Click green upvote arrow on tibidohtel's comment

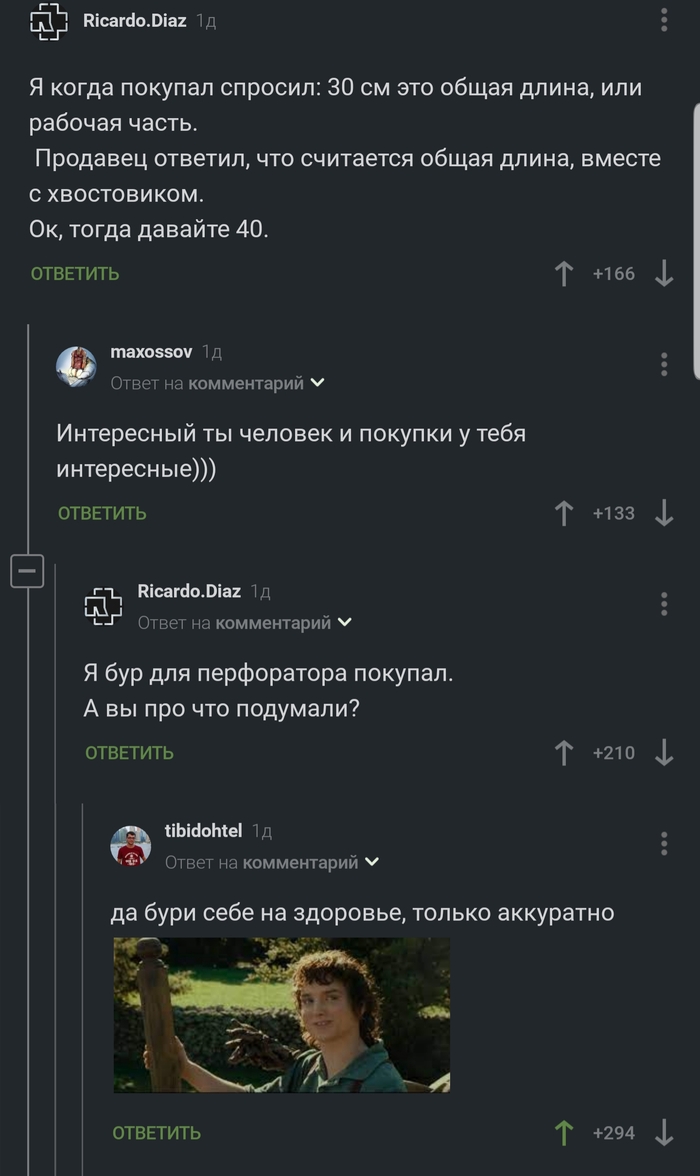564,1132
